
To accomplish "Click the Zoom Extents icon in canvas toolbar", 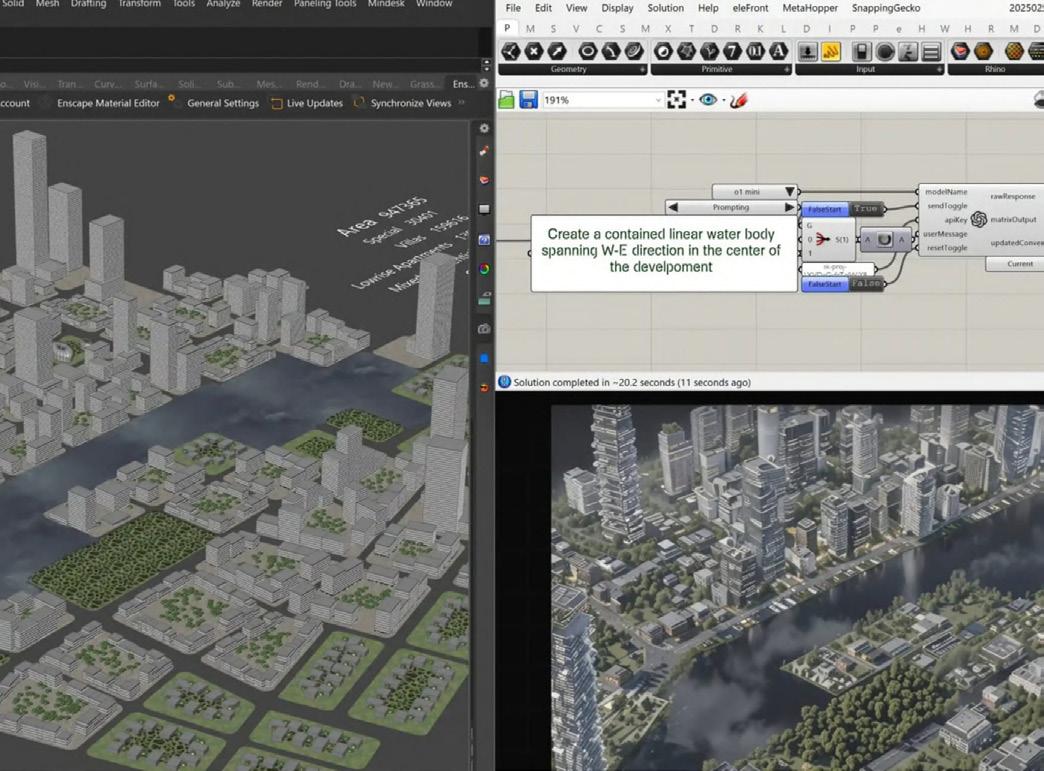I will [677, 100].
